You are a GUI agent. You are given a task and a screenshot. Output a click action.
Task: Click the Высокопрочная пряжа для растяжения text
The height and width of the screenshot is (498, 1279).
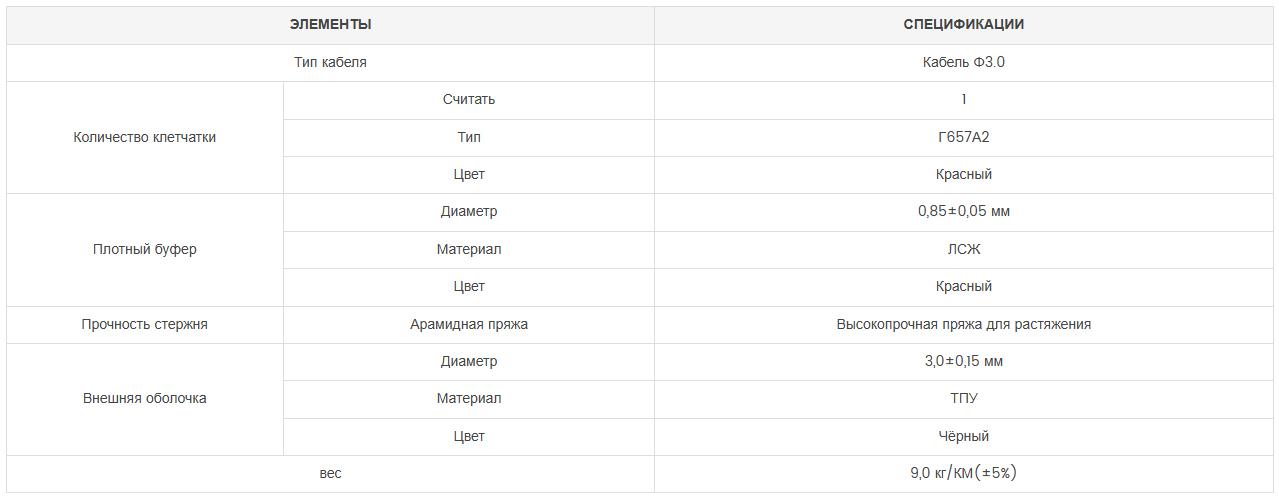963,324
